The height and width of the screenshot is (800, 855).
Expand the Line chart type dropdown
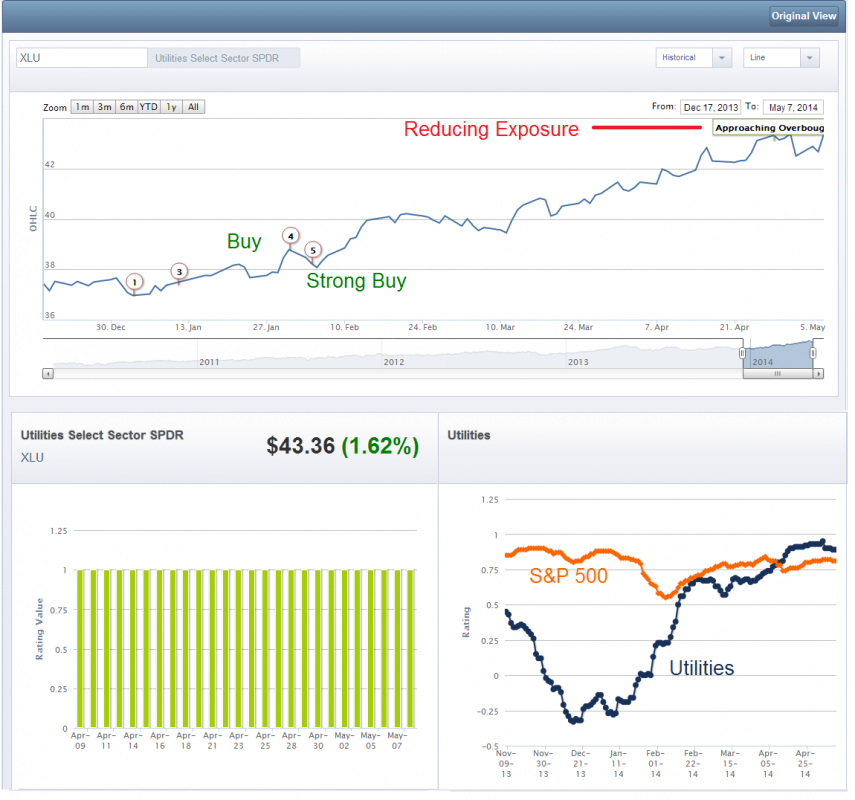tap(781, 58)
